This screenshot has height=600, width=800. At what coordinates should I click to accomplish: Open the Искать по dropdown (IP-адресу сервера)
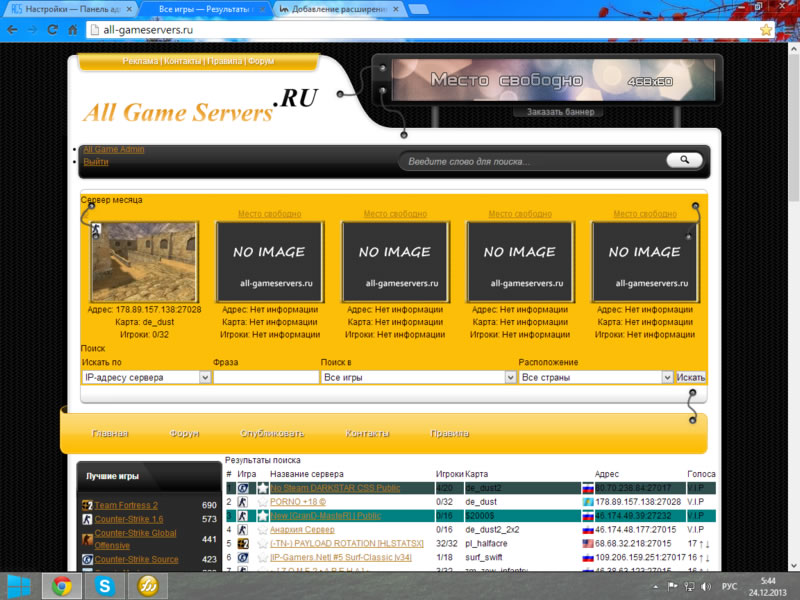click(146, 377)
